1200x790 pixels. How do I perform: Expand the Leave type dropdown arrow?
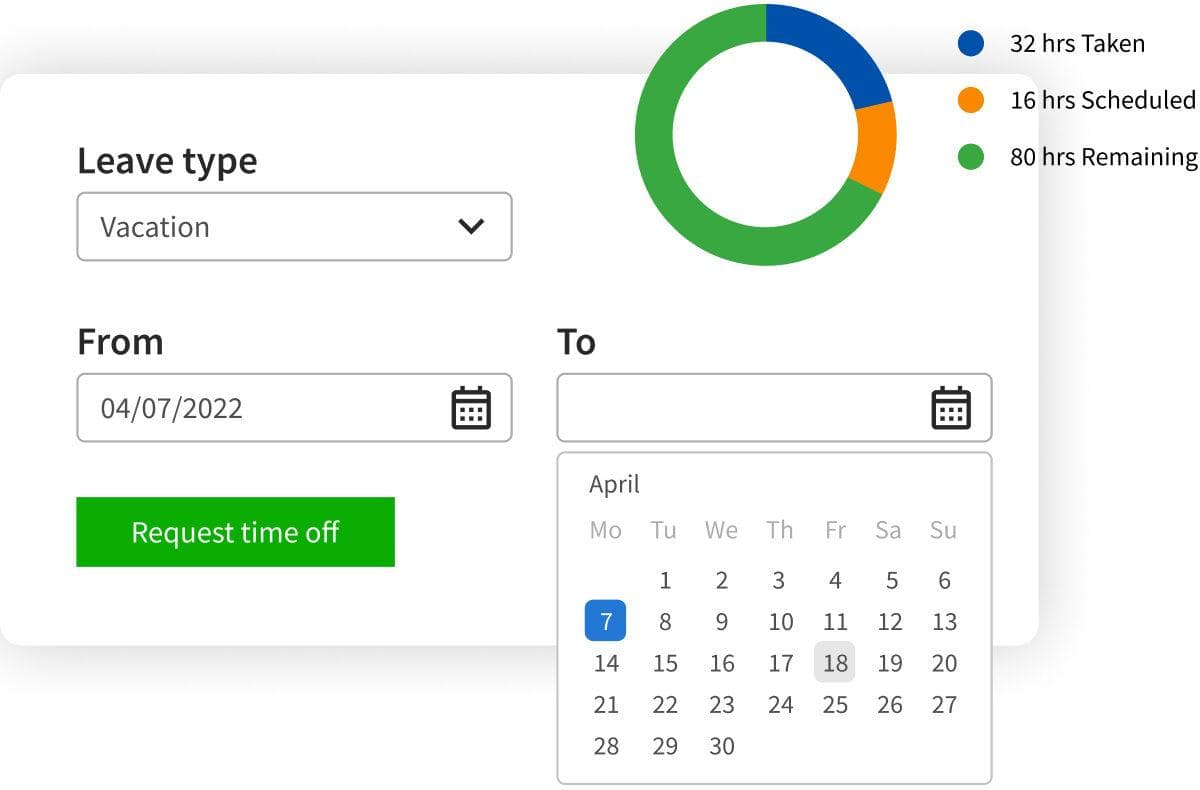[470, 226]
